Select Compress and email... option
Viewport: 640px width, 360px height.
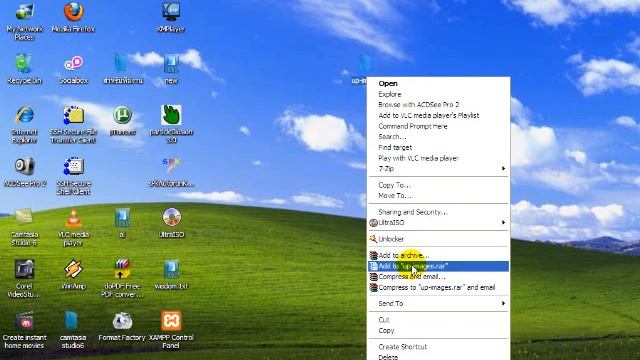439,276
